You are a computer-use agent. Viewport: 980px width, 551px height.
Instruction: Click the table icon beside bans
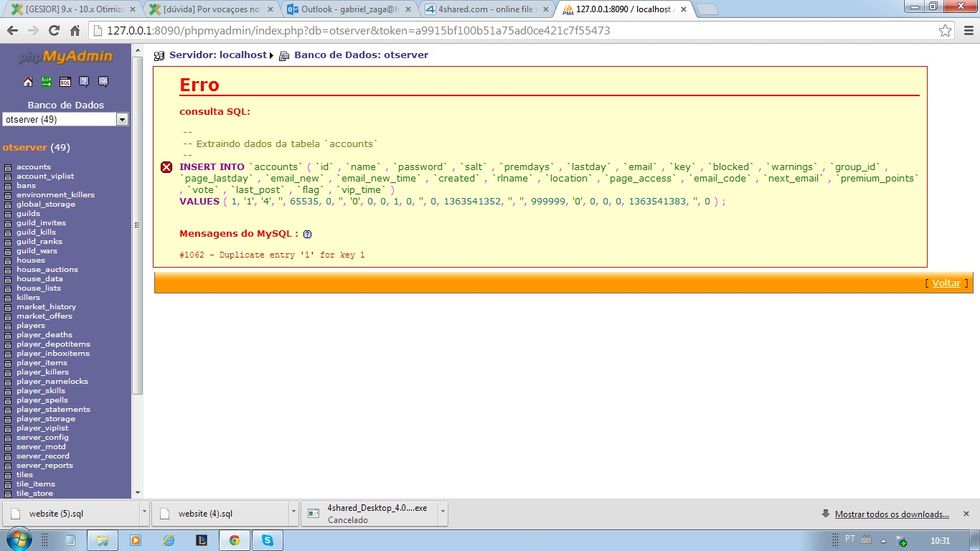(8, 186)
